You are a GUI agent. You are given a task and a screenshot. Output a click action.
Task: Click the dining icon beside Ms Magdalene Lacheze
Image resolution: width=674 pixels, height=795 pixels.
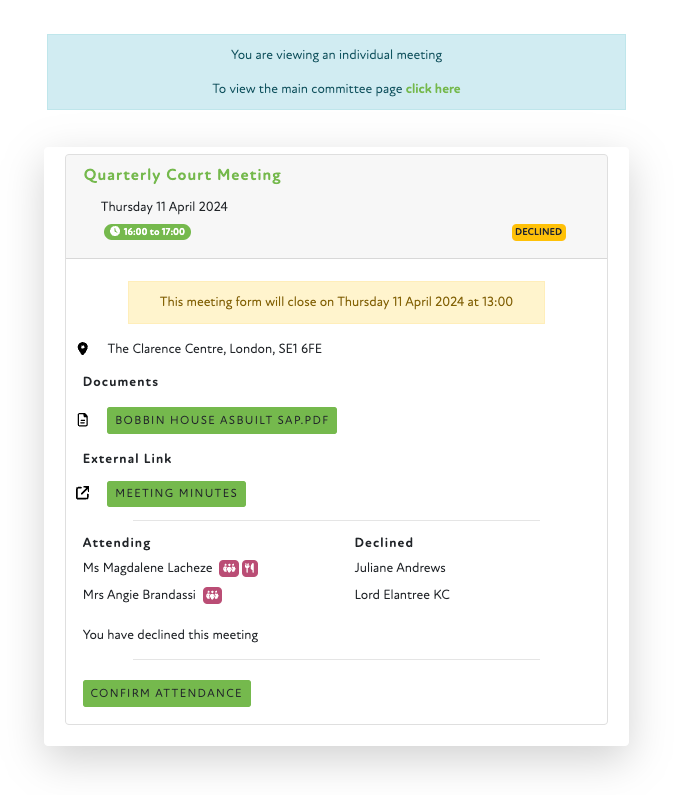click(x=250, y=568)
